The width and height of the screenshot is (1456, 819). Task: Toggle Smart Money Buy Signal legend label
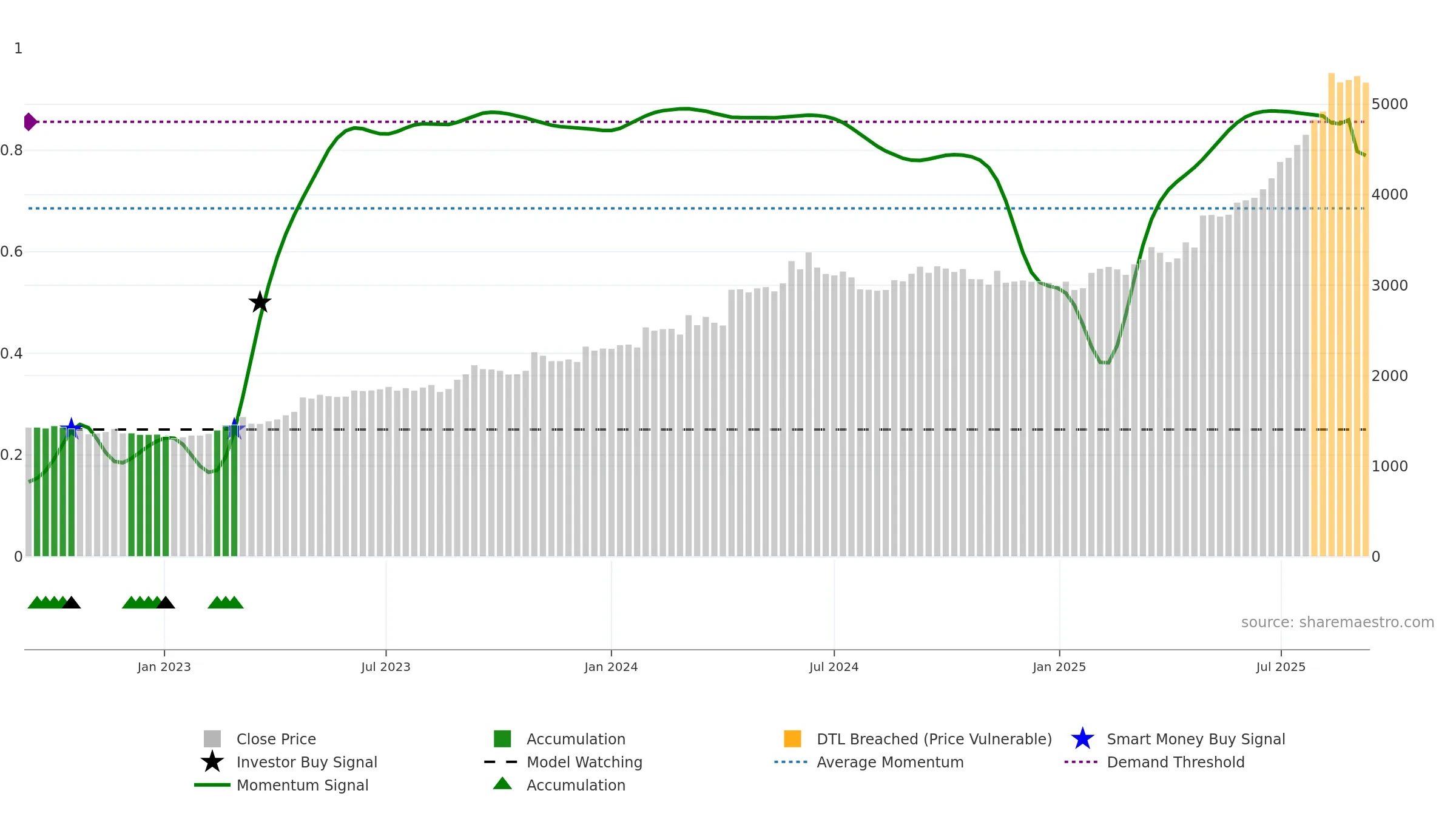pos(1196,739)
